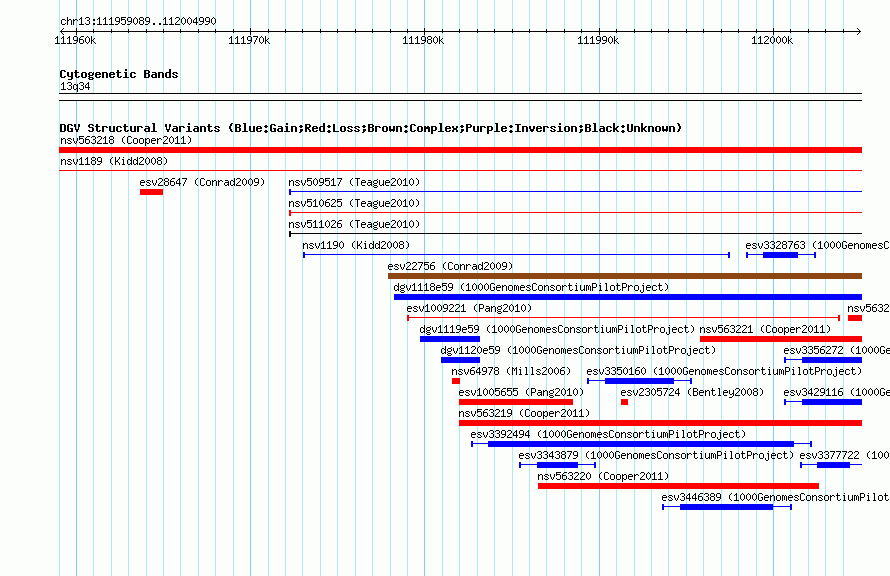Click the right arrowhead of the ruler
The width and height of the screenshot is (890, 576).
[x=859, y=32]
